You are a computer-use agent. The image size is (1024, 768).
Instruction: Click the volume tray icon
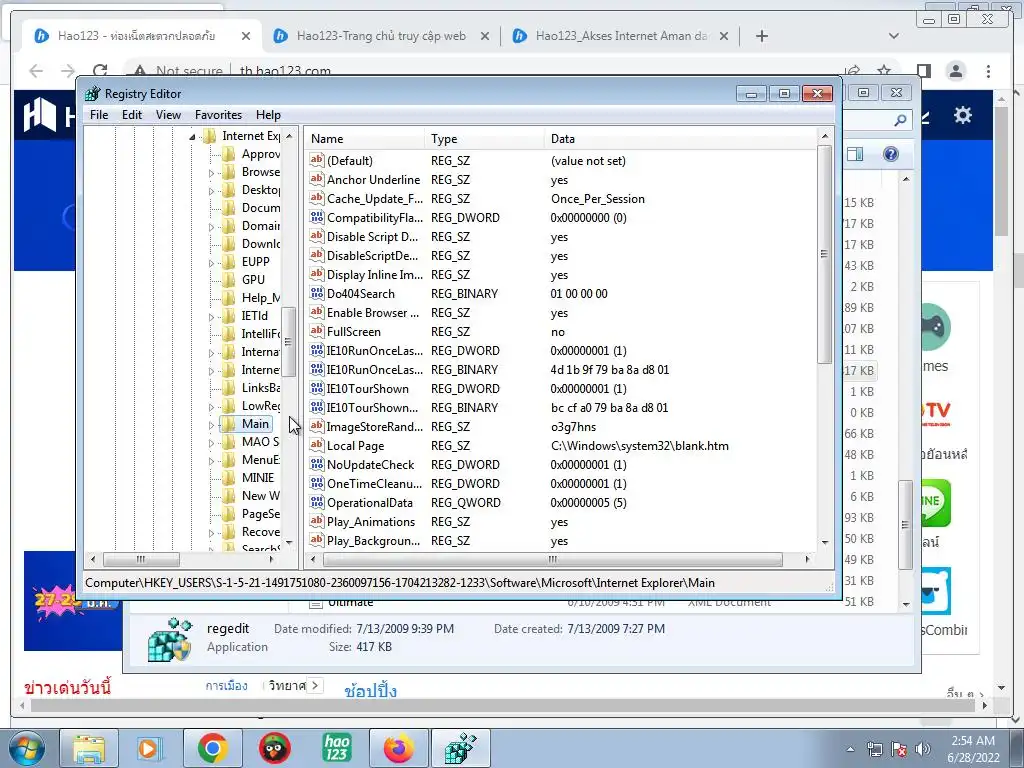(923, 749)
